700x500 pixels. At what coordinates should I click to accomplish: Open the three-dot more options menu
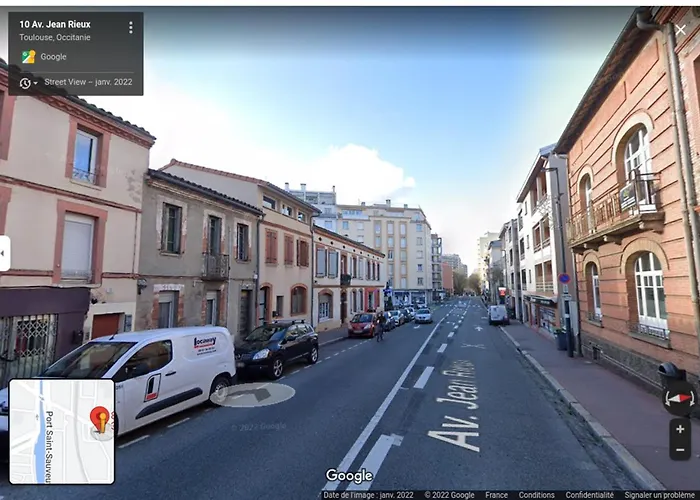[x=131, y=28]
